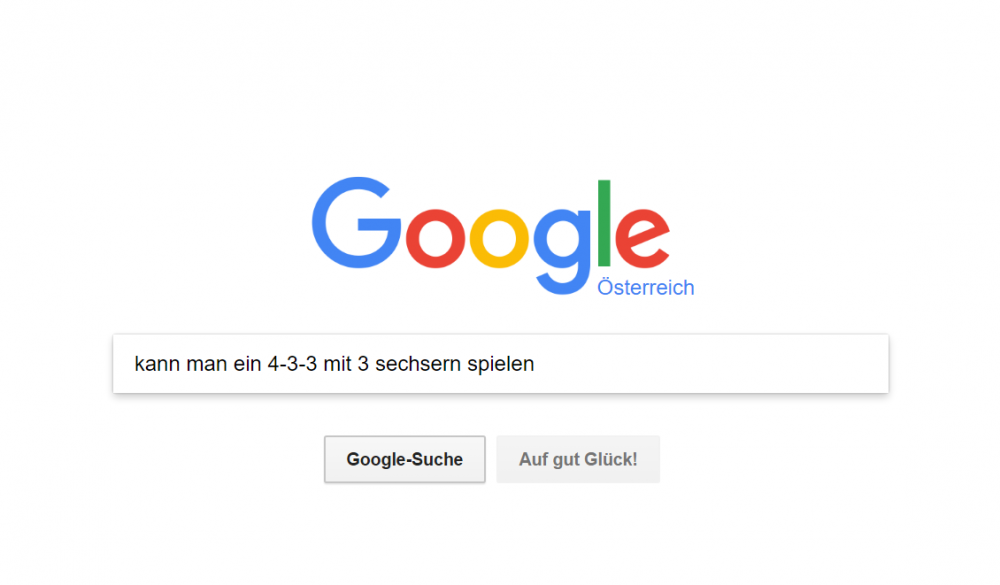Click the red first o in logo
The width and height of the screenshot is (1000, 585).
pos(436,238)
